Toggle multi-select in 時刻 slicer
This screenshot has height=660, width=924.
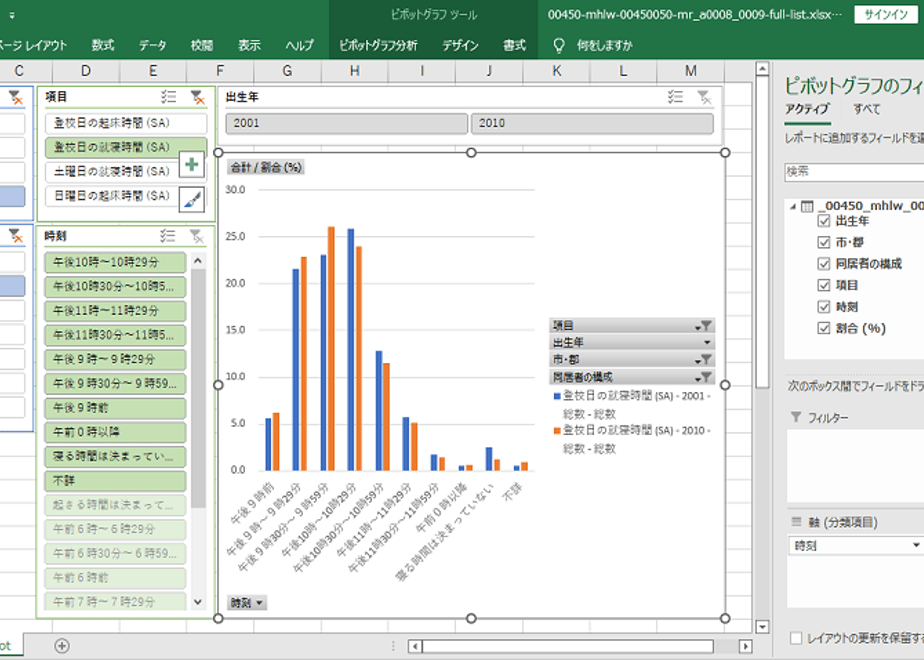(168, 236)
